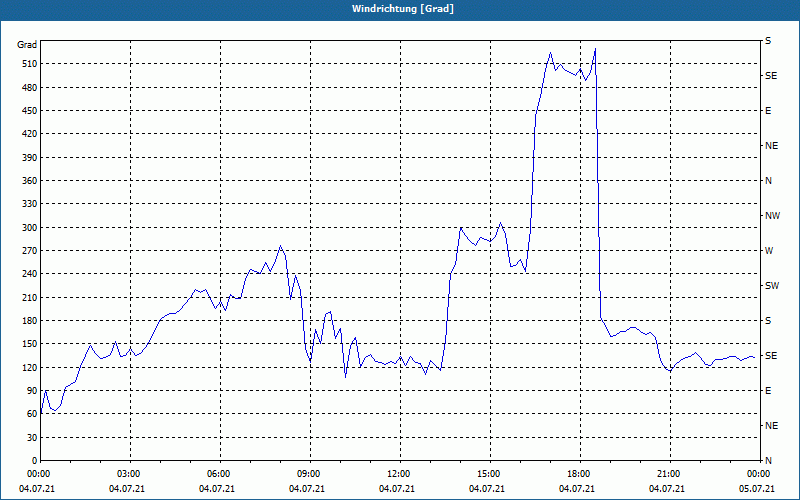This screenshot has width=800, height=500.
Task: Click the S compass label beside 180 gridline
Action: click(x=768, y=321)
